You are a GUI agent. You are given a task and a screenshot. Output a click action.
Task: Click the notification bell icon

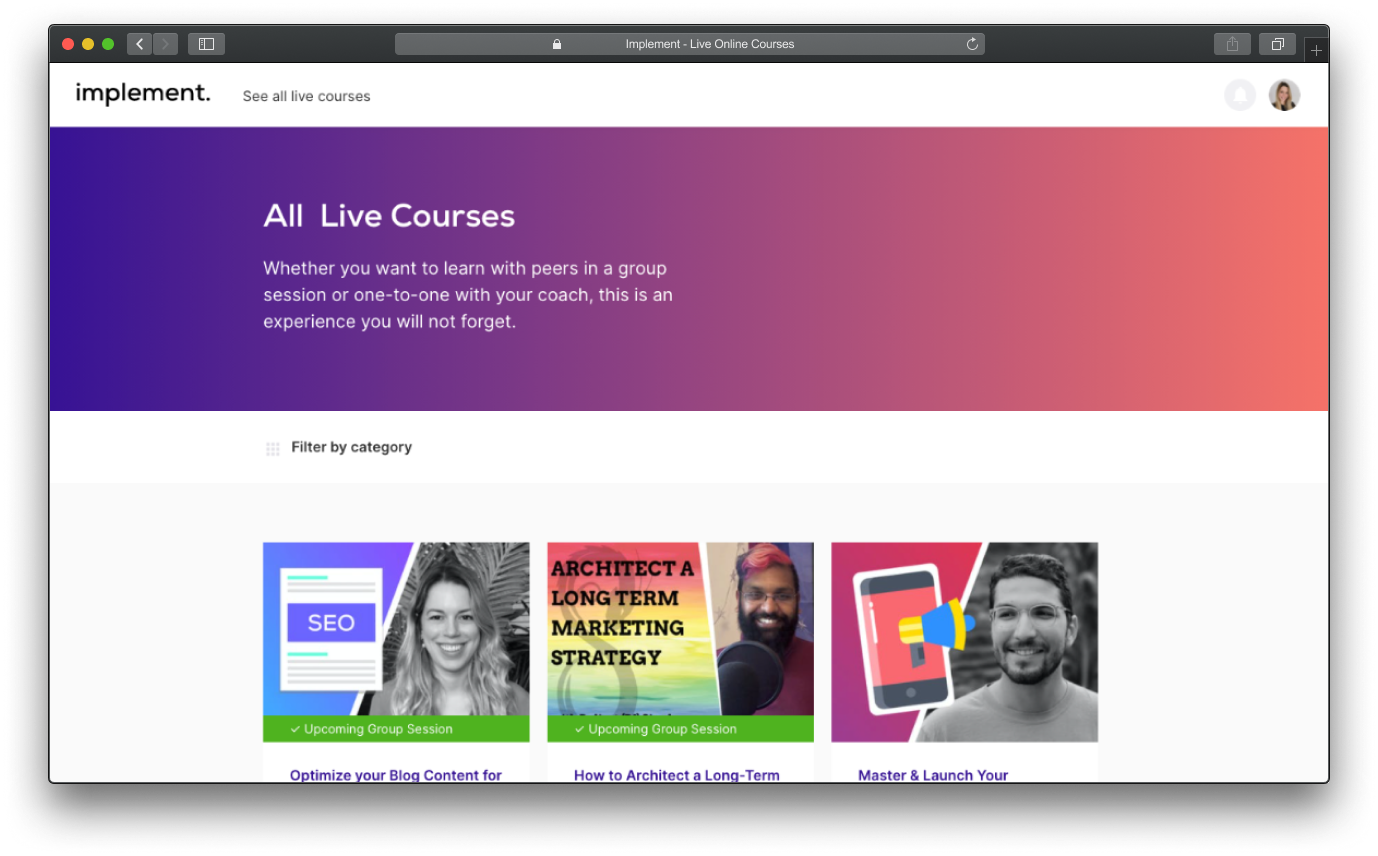pyautogui.click(x=1240, y=96)
